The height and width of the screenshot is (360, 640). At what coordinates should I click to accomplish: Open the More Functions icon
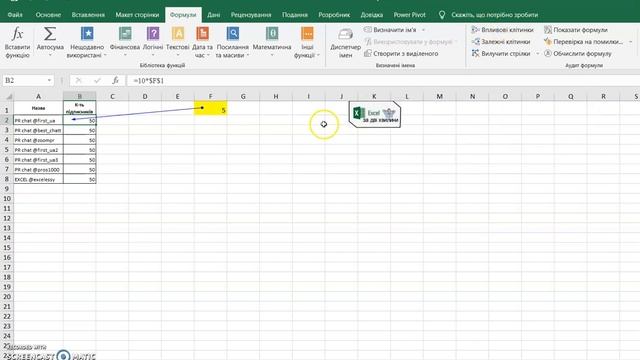pyautogui.click(x=307, y=34)
